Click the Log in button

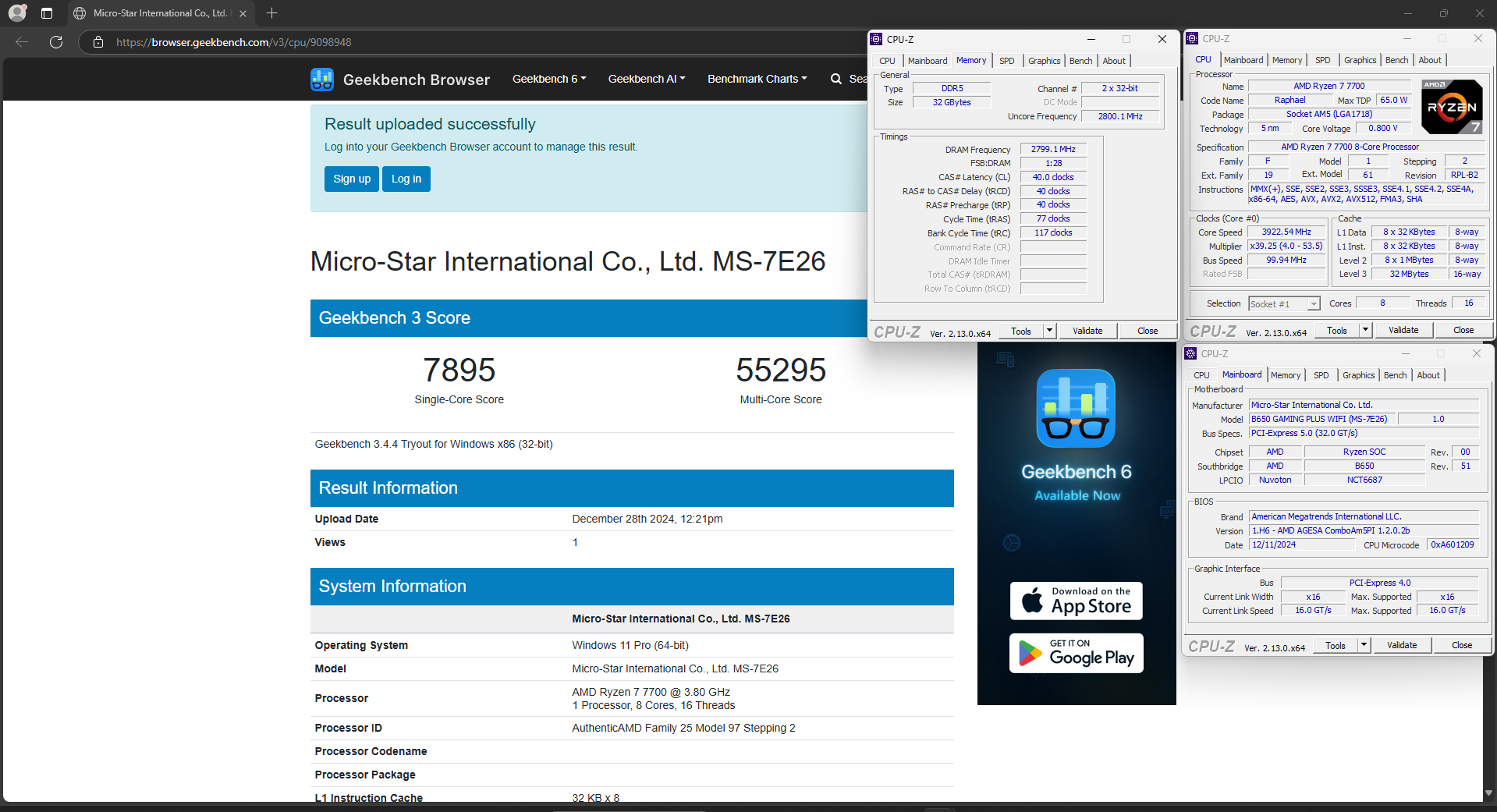[x=406, y=179]
